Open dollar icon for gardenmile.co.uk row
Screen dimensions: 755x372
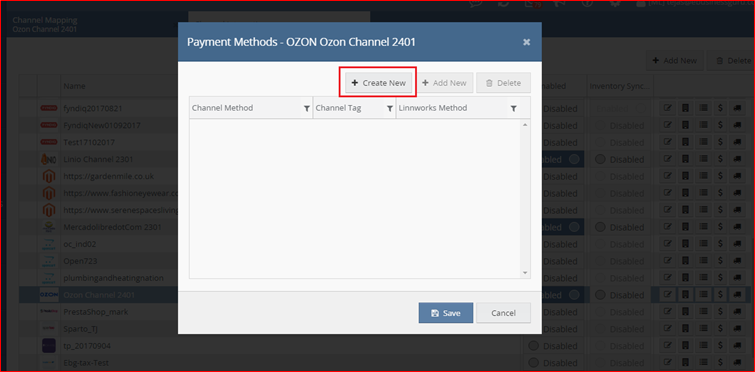point(720,176)
